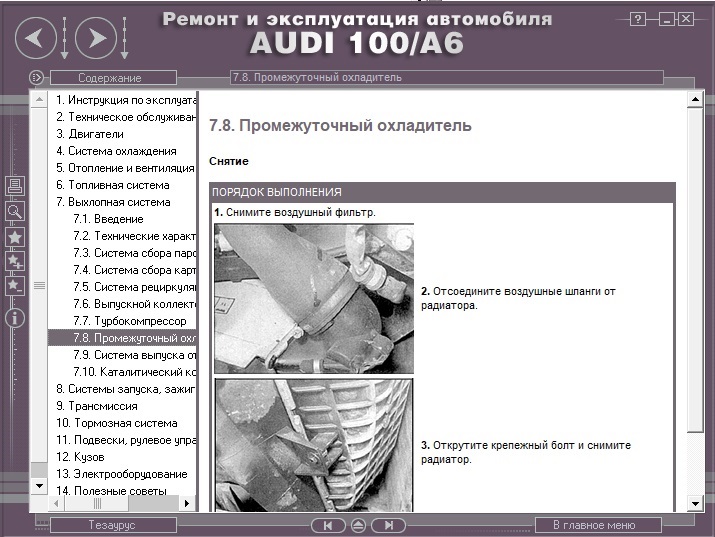Click contents horizontal scroll left arrow

[56, 503]
